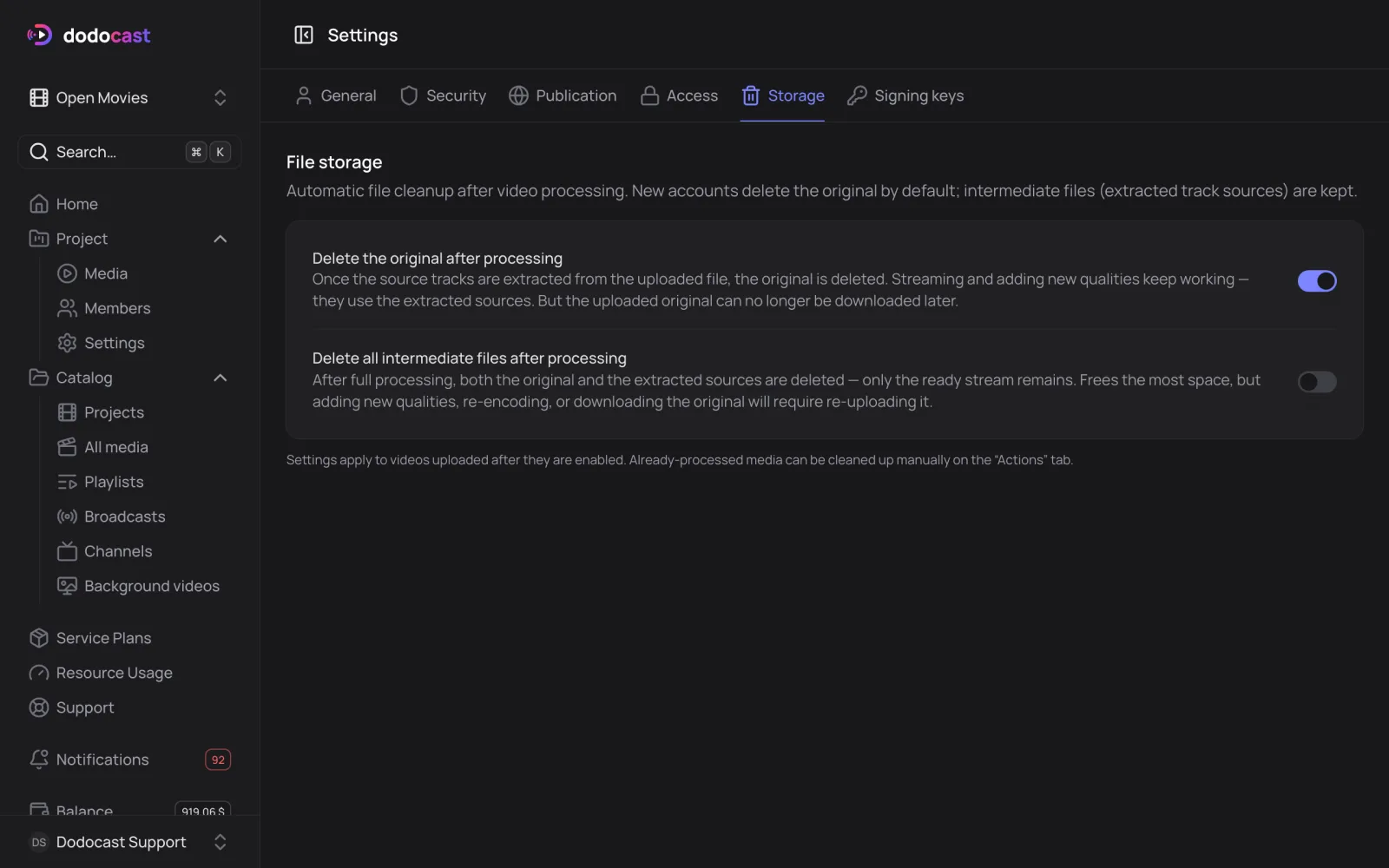The width and height of the screenshot is (1389, 868).
Task: Open the Open Movies project switcher
Action: [129, 97]
